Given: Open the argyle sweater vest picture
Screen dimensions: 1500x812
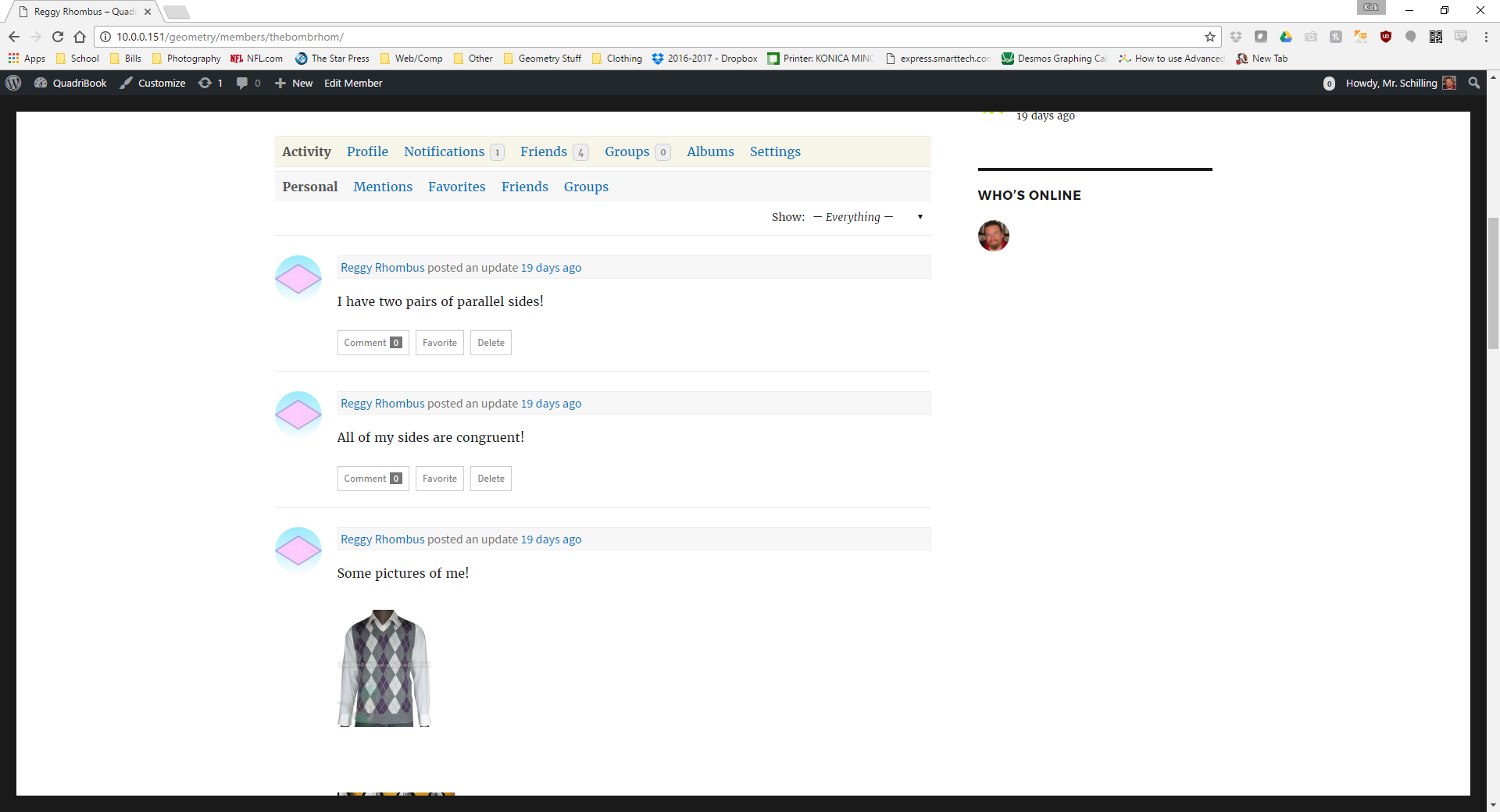Looking at the screenshot, I should [384, 668].
